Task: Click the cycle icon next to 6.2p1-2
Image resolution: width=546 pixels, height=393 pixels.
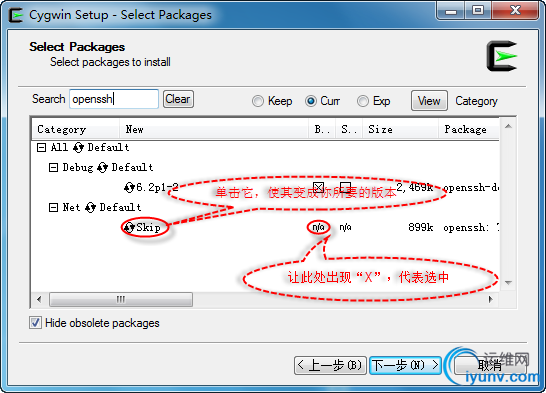Action: click(x=129, y=188)
